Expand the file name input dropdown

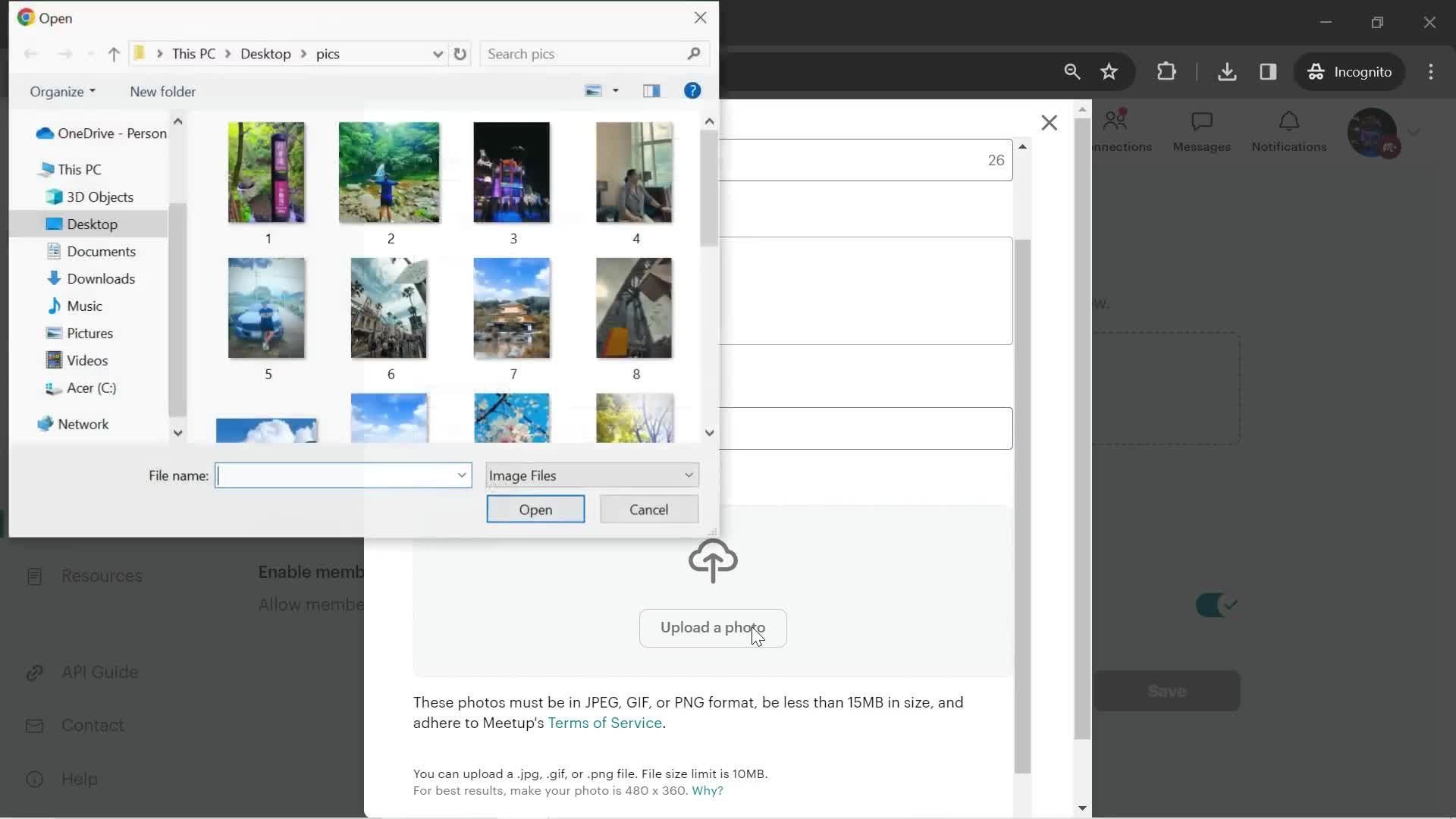tap(461, 475)
